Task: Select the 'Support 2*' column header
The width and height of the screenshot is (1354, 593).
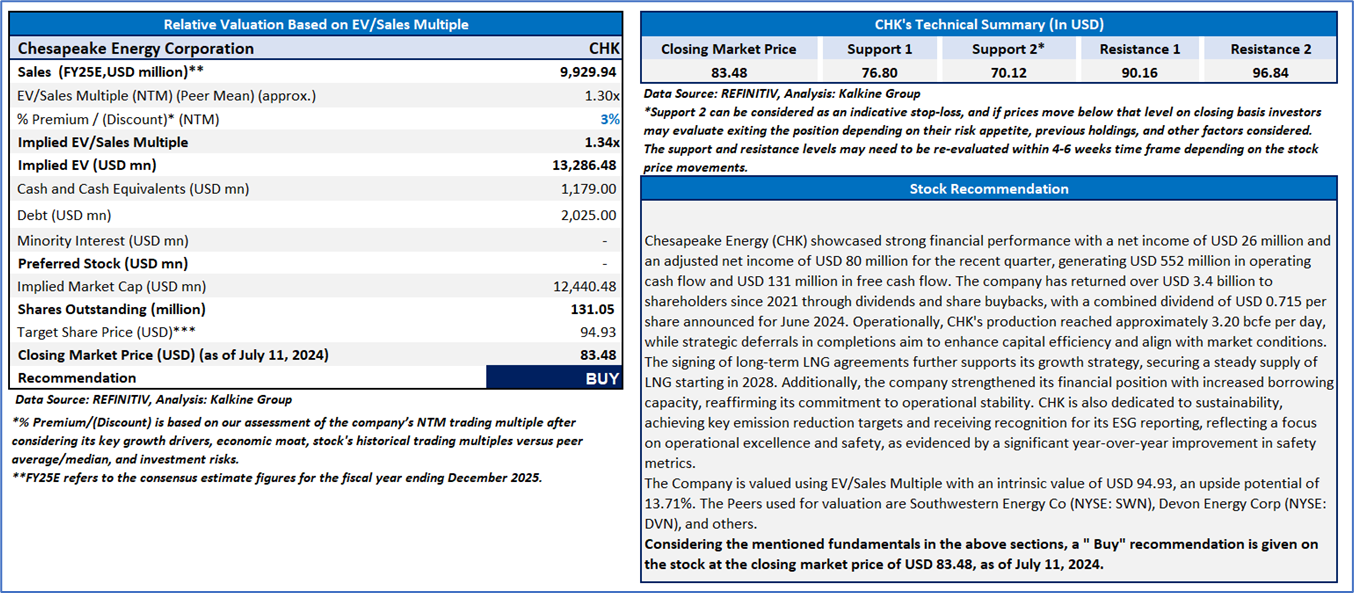Action: pos(1008,49)
